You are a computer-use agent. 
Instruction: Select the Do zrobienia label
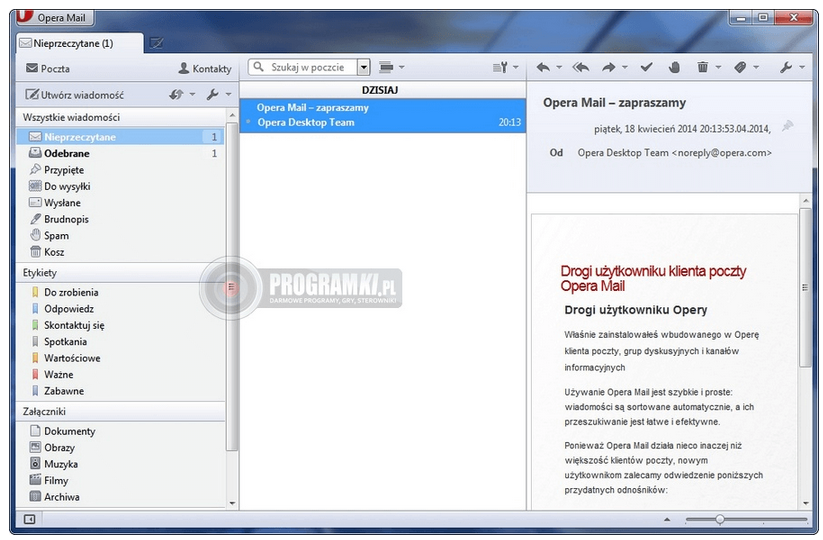pos(120,292)
